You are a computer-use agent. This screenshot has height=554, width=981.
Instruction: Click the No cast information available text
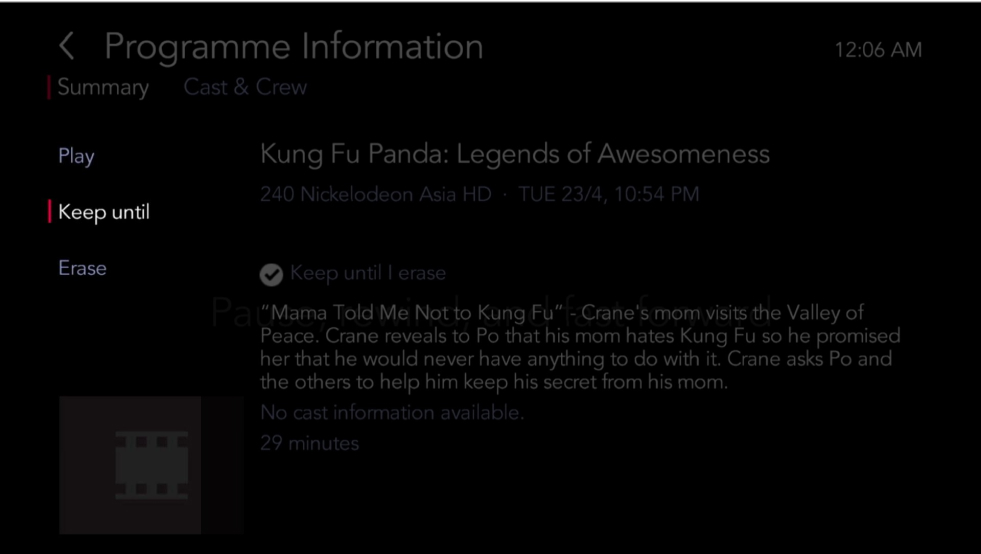[x=392, y=413]
